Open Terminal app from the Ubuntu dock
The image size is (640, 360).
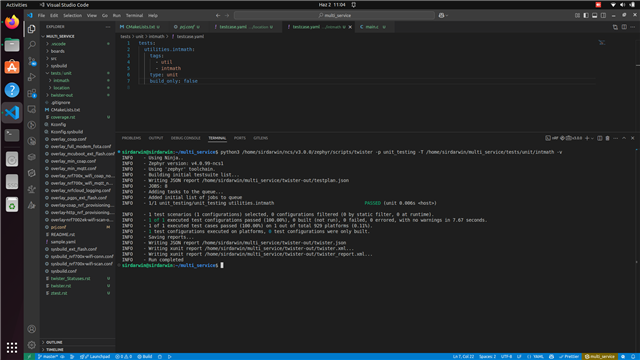click(x=12, y=135)
